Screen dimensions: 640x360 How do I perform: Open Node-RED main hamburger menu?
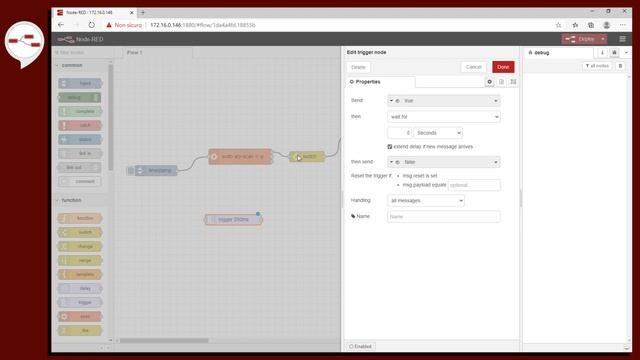[622, 39]
